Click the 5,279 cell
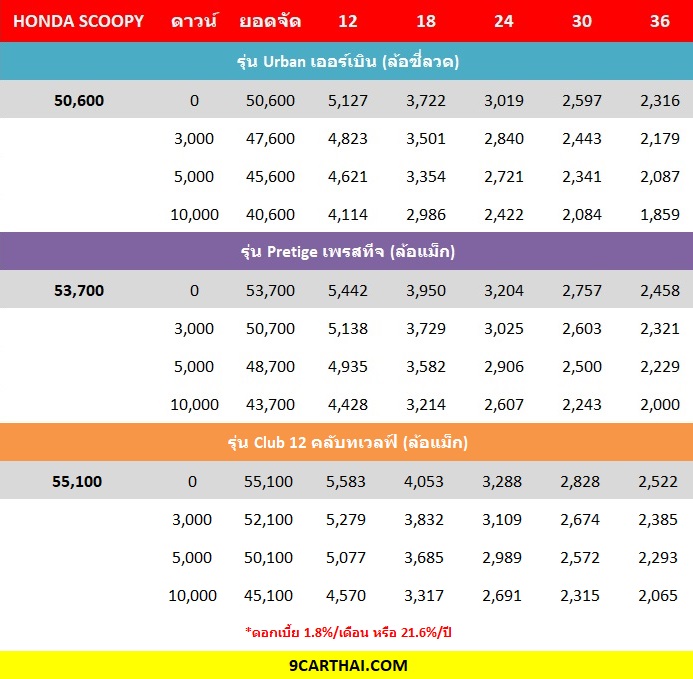The image size is (693, 679). click(x=346, y=519)
